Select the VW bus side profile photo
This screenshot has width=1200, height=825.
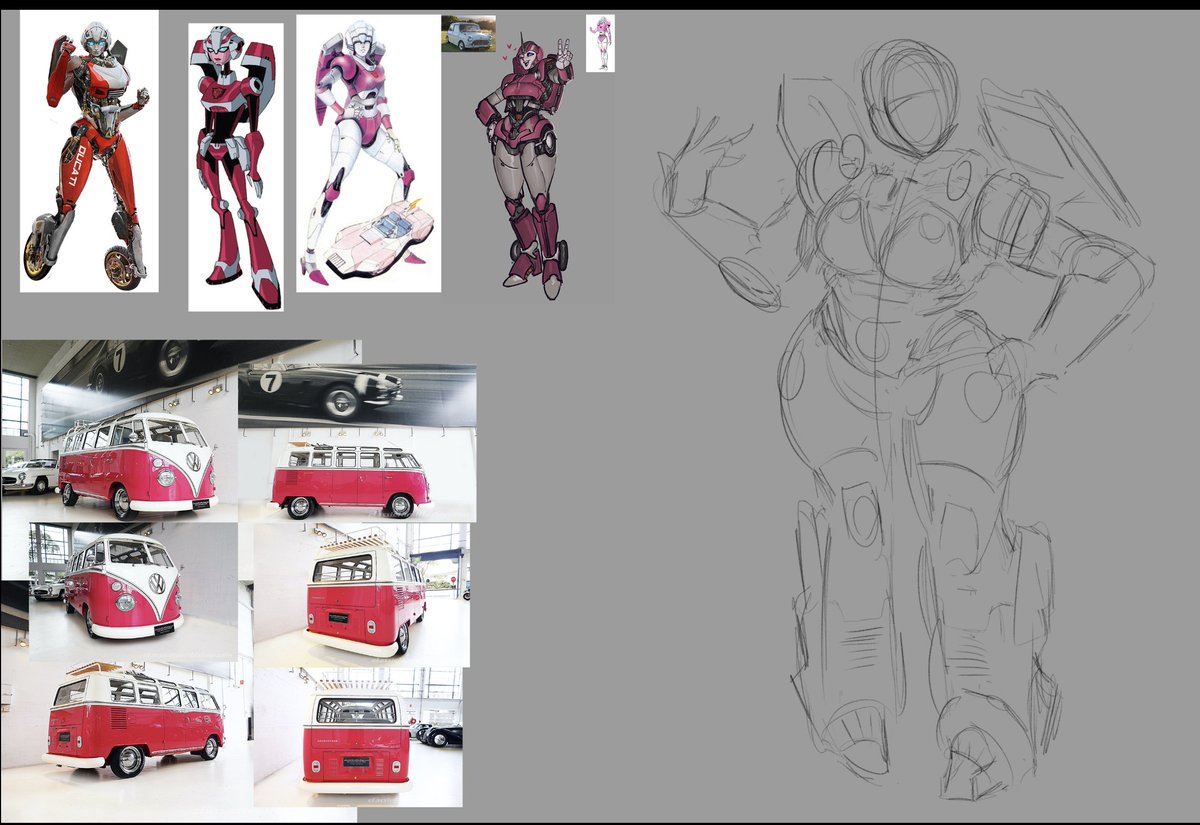click(357, 443)
